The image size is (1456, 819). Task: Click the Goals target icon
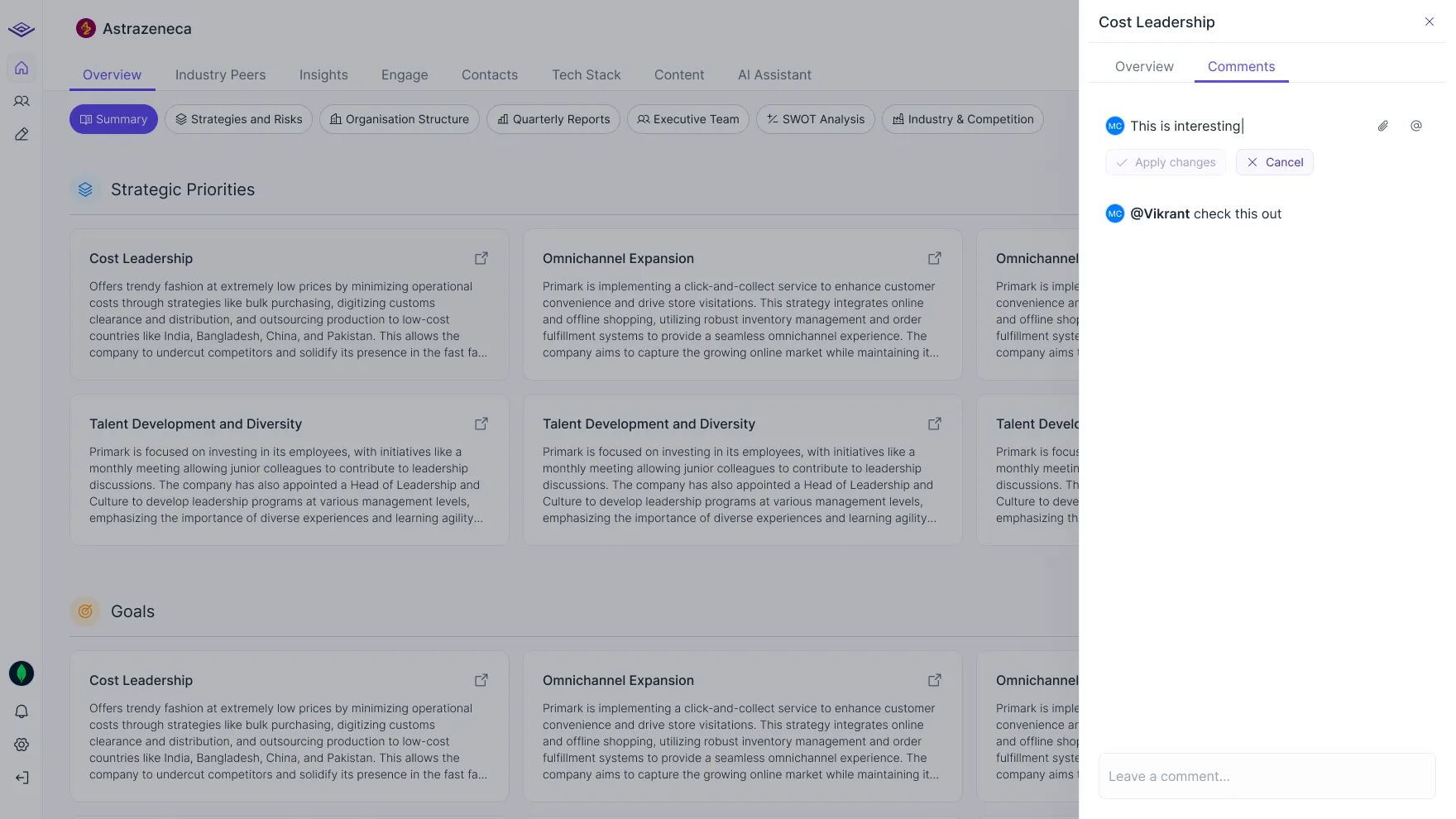(85, 611)
